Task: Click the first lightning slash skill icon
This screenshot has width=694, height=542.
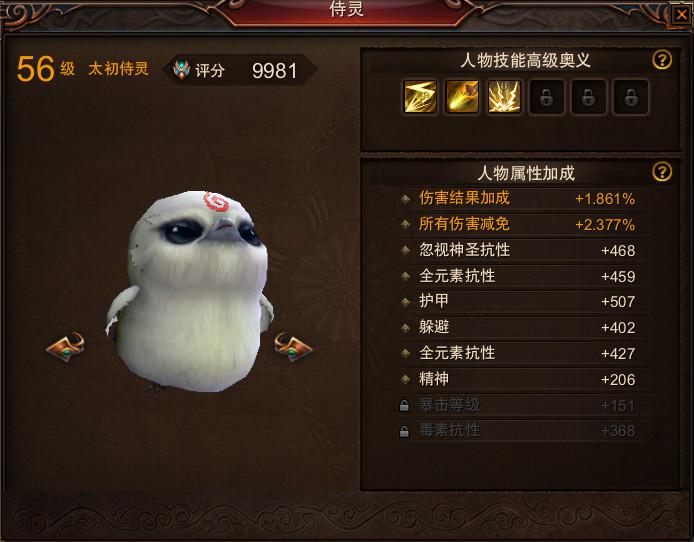Action: tap(420, 96)
